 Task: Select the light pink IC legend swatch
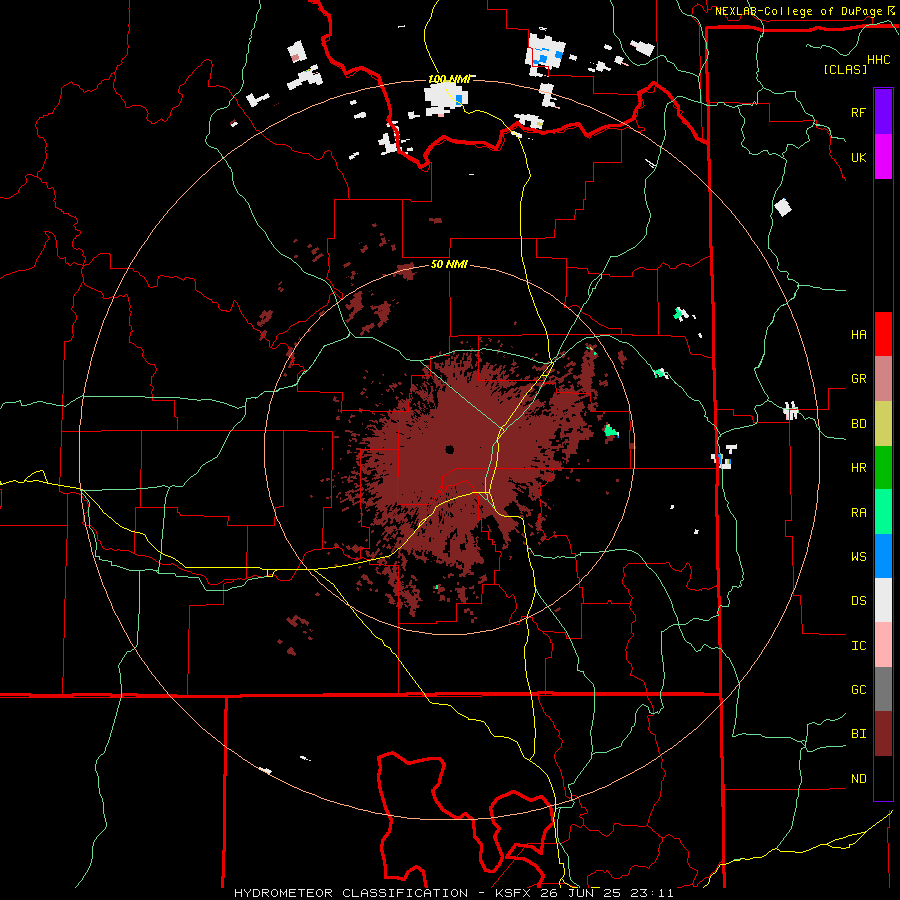click(883, 645)
